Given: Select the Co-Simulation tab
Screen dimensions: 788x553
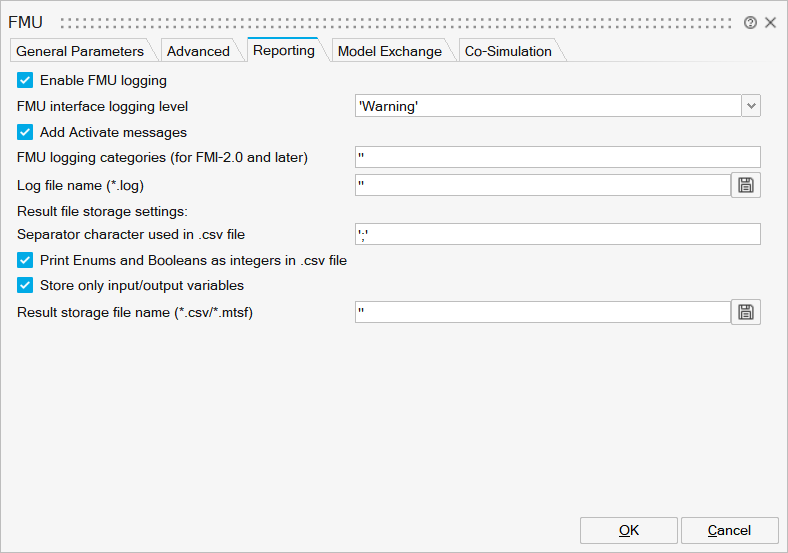Looking at the screenshot, I should (x=508, y=51).
